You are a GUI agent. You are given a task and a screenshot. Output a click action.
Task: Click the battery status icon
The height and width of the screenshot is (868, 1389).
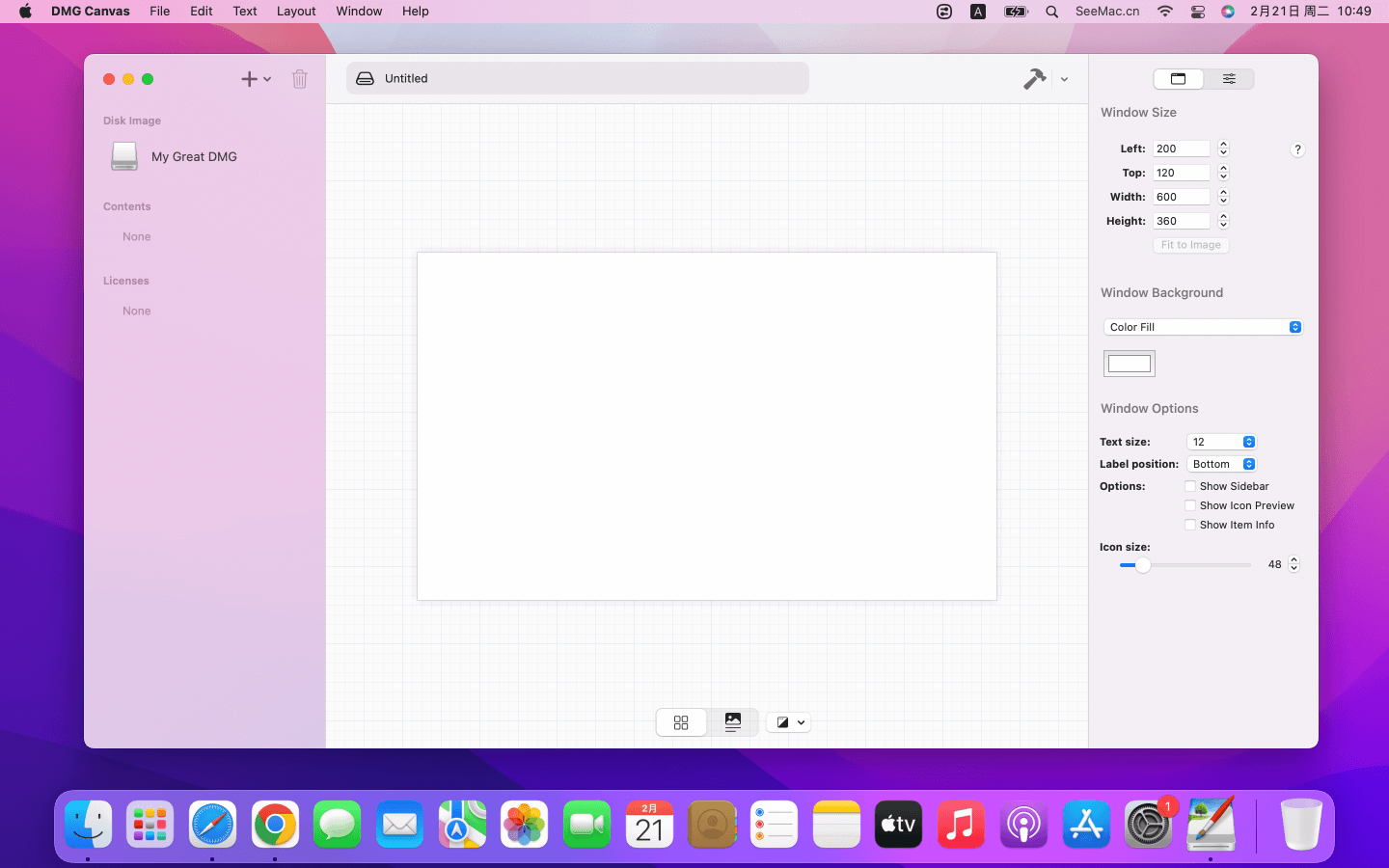pos(1016,12)
